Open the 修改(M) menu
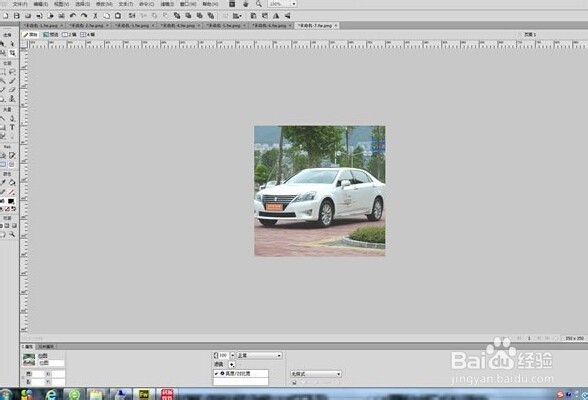The image size is (588, 400). point(104,4)
